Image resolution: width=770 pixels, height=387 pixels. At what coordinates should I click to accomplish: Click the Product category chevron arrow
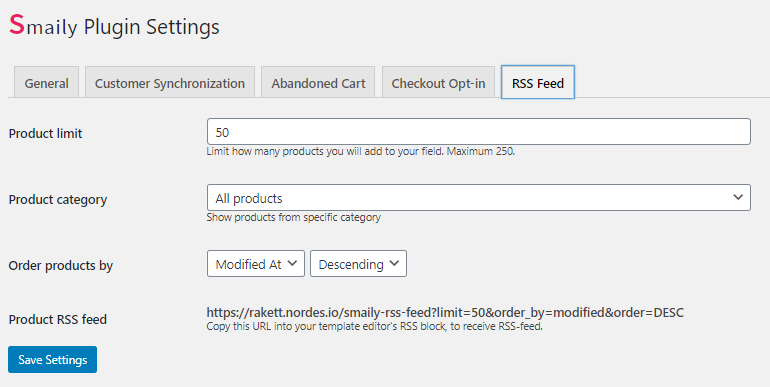[x=738, y=197]
